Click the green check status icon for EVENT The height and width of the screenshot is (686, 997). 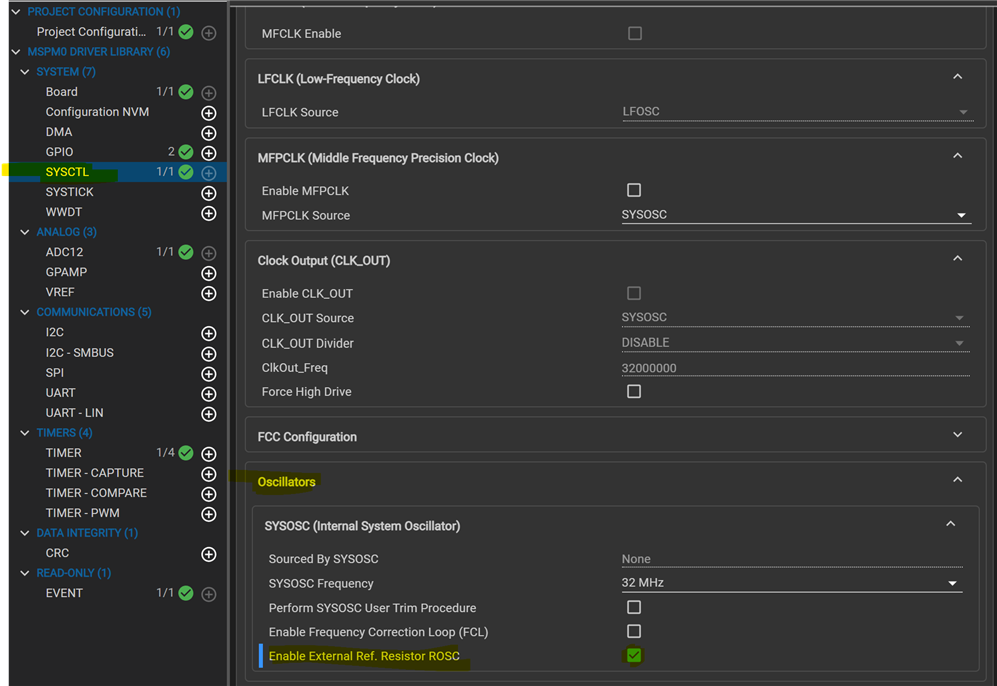pyautogui.click(x=186, y=593)
